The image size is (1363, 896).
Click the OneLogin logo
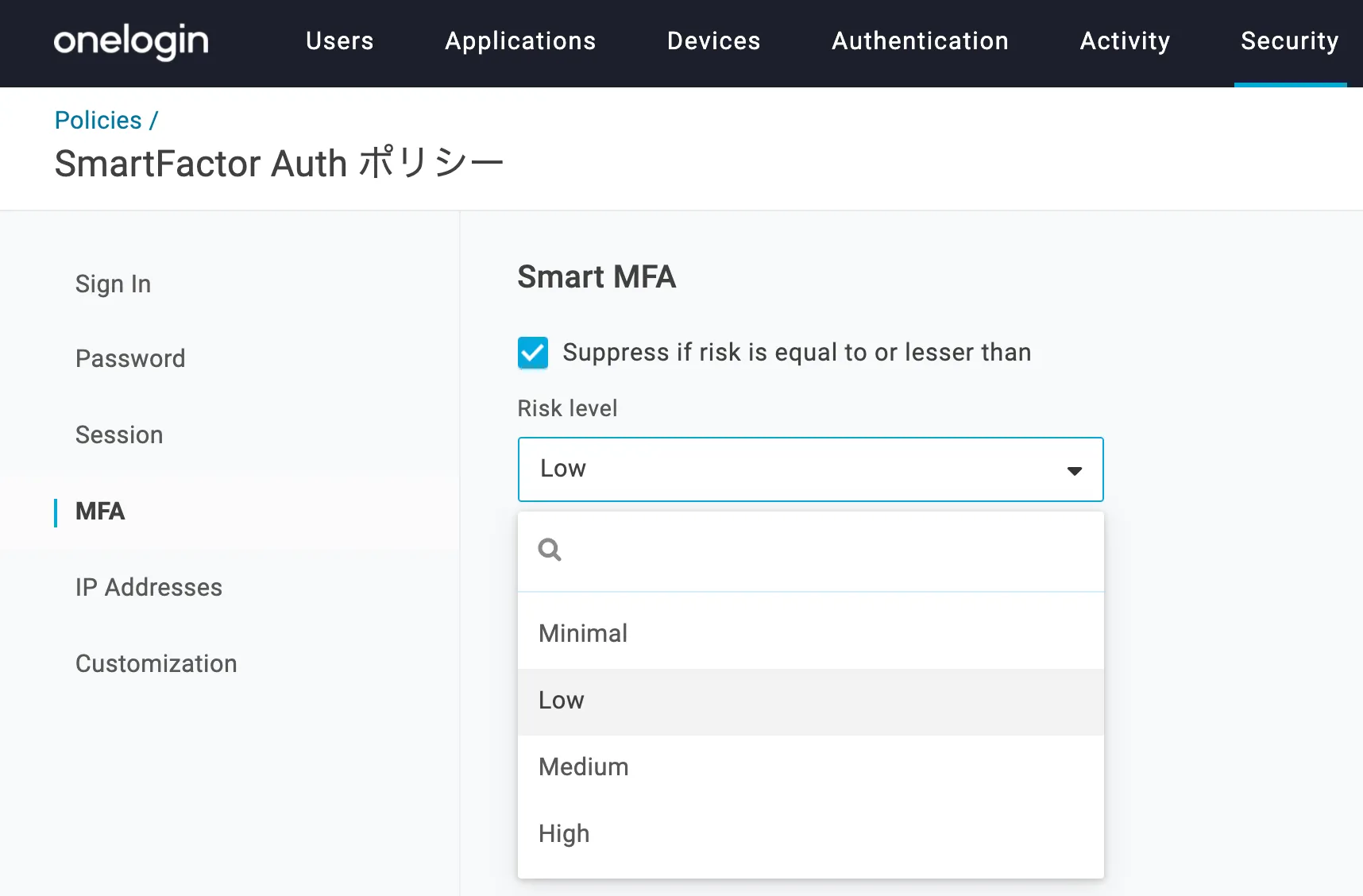[x=131, y=41]
